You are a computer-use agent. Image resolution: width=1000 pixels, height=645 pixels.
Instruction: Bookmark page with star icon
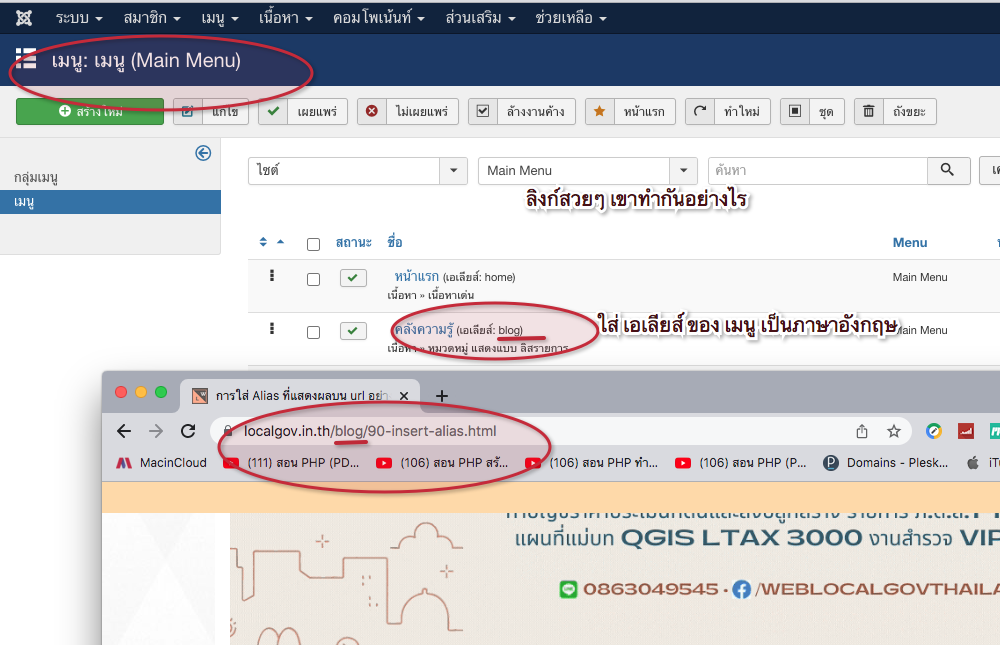(x=893, y=431)
